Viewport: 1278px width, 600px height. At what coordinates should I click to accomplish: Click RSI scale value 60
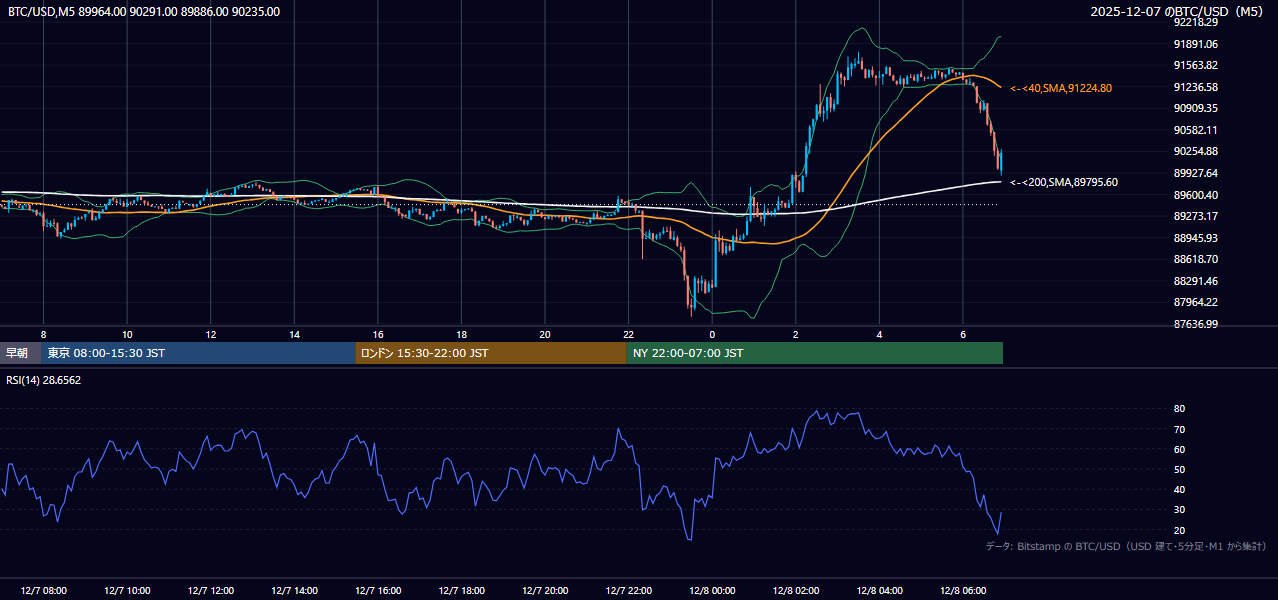point(1179,449)
